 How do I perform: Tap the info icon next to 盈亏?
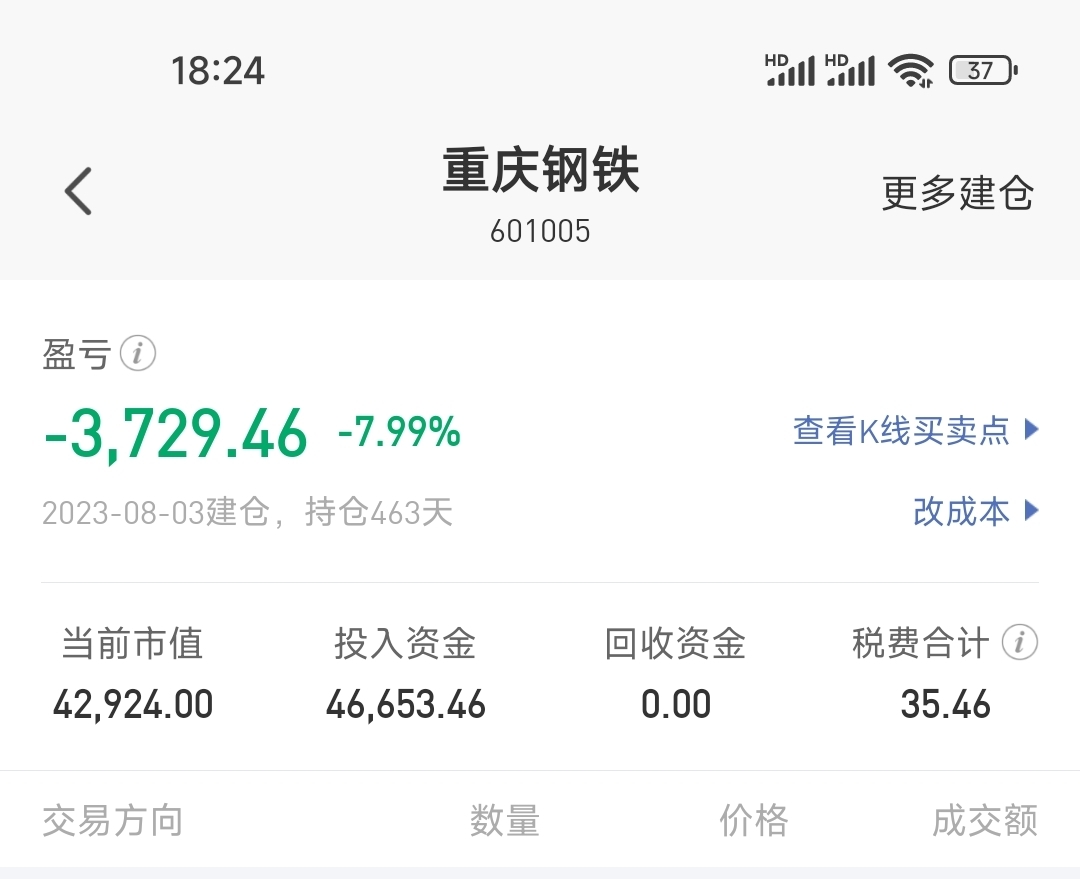(138, 353)
